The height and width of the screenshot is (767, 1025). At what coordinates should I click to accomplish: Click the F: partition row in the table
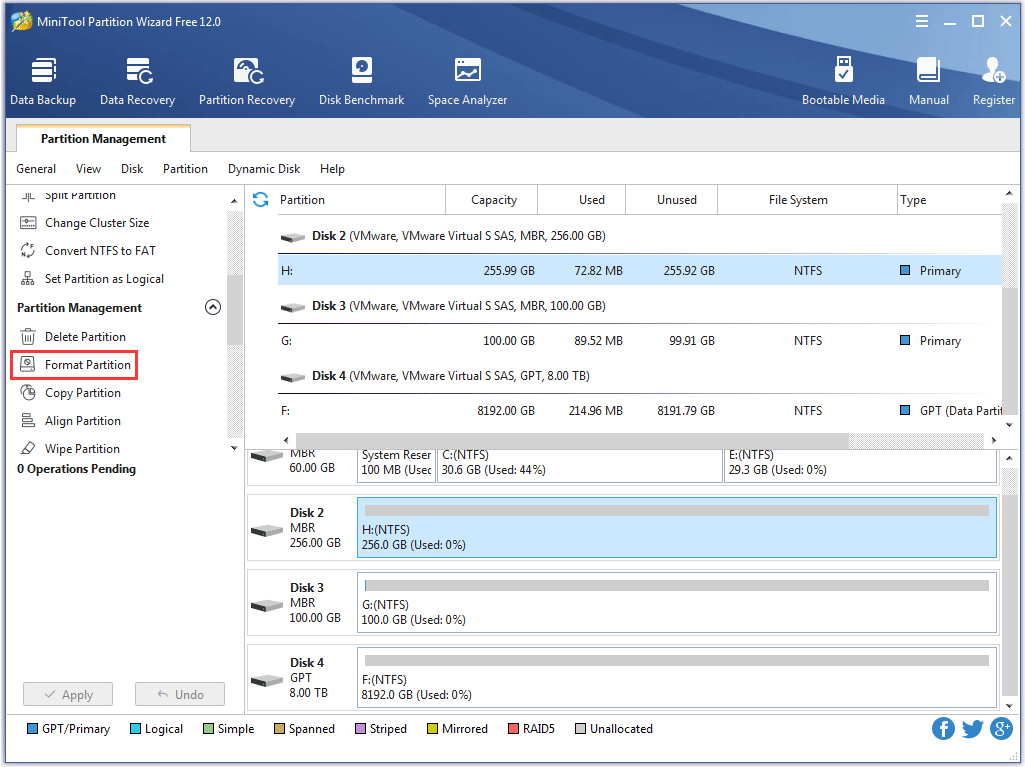click(x=639, y=410)
